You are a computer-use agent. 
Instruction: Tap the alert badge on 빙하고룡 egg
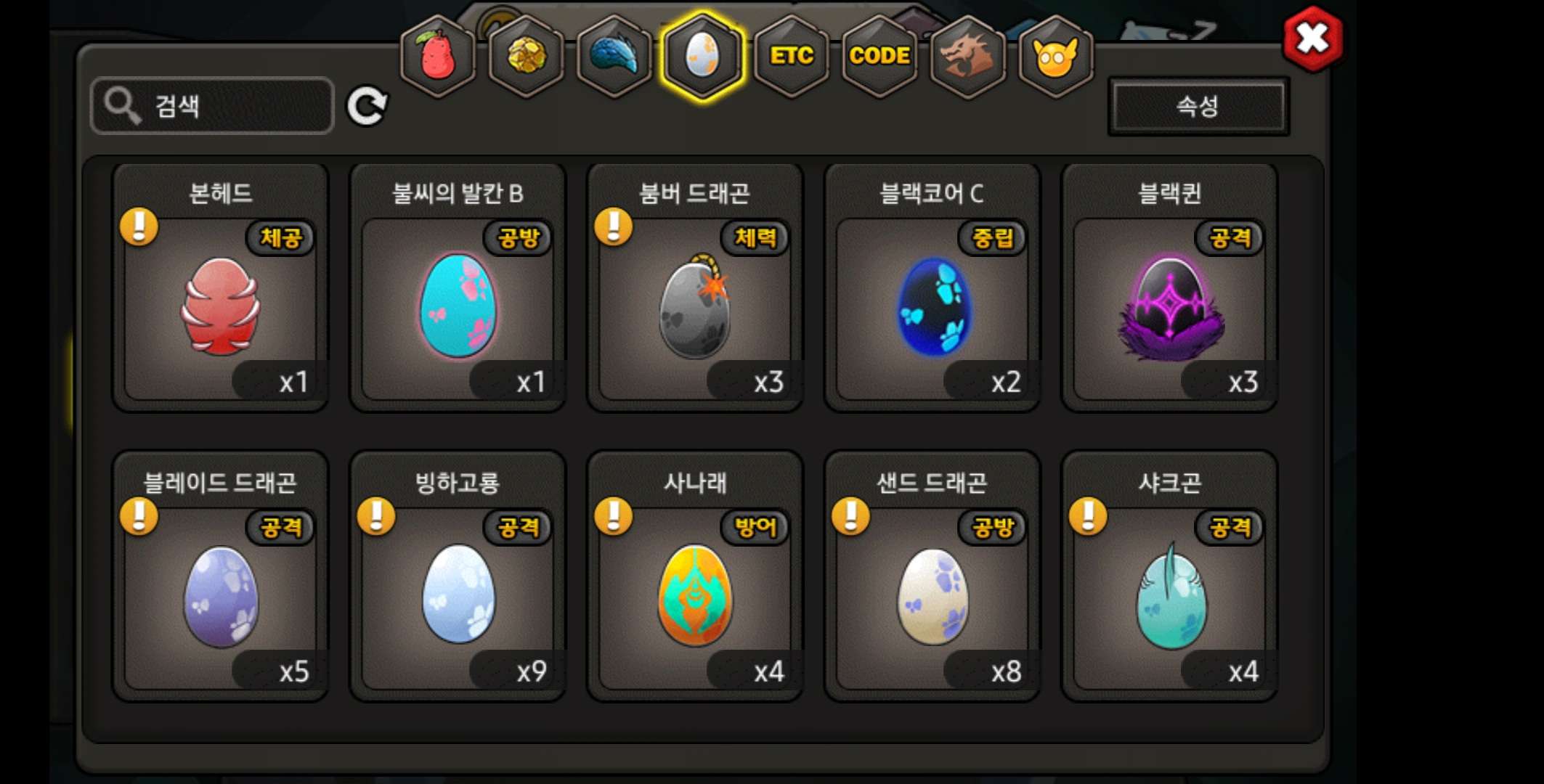point(376,516)
